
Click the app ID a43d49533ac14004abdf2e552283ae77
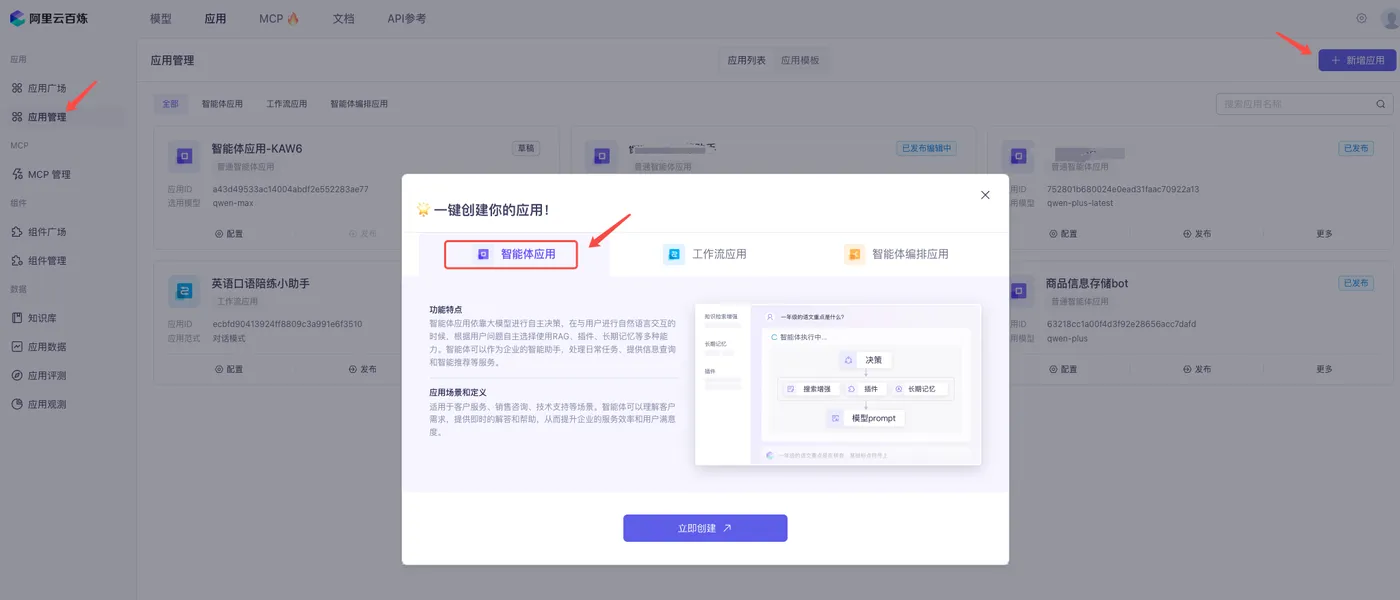click(x=290, y=189)
